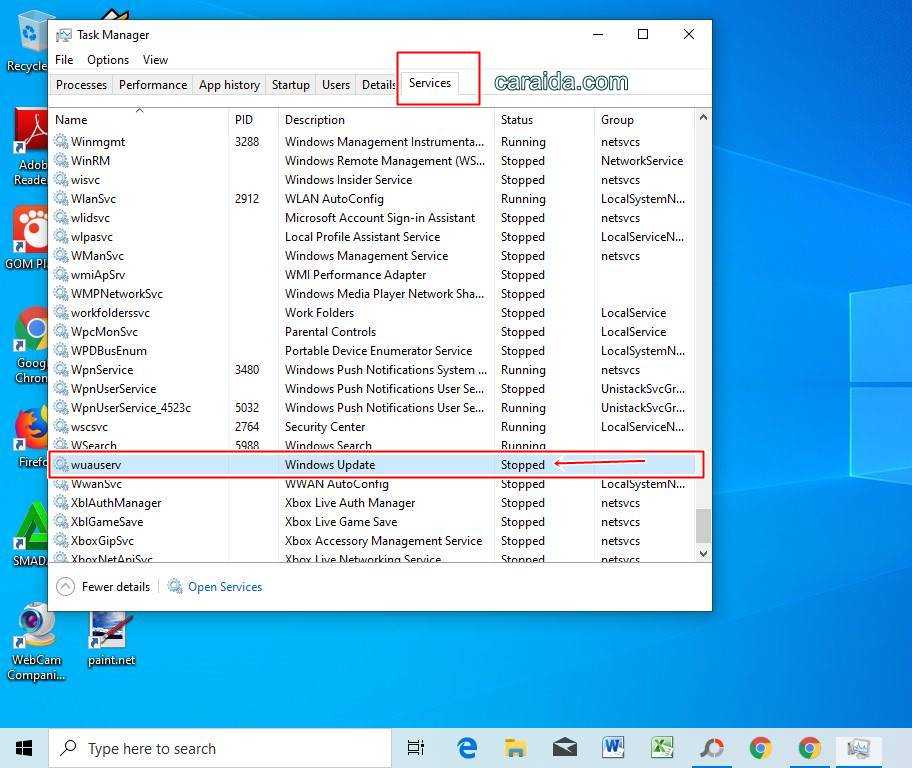Select the wmiApSrv service name
The height and width of the screenshot is (768, 912).
click(x=98, y=275)
